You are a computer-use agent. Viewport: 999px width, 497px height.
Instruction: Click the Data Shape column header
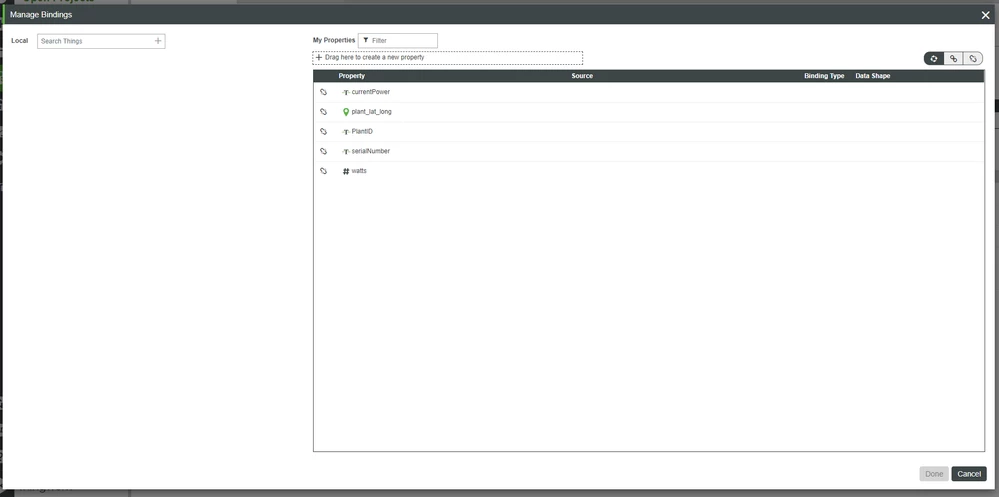[873, 76]
